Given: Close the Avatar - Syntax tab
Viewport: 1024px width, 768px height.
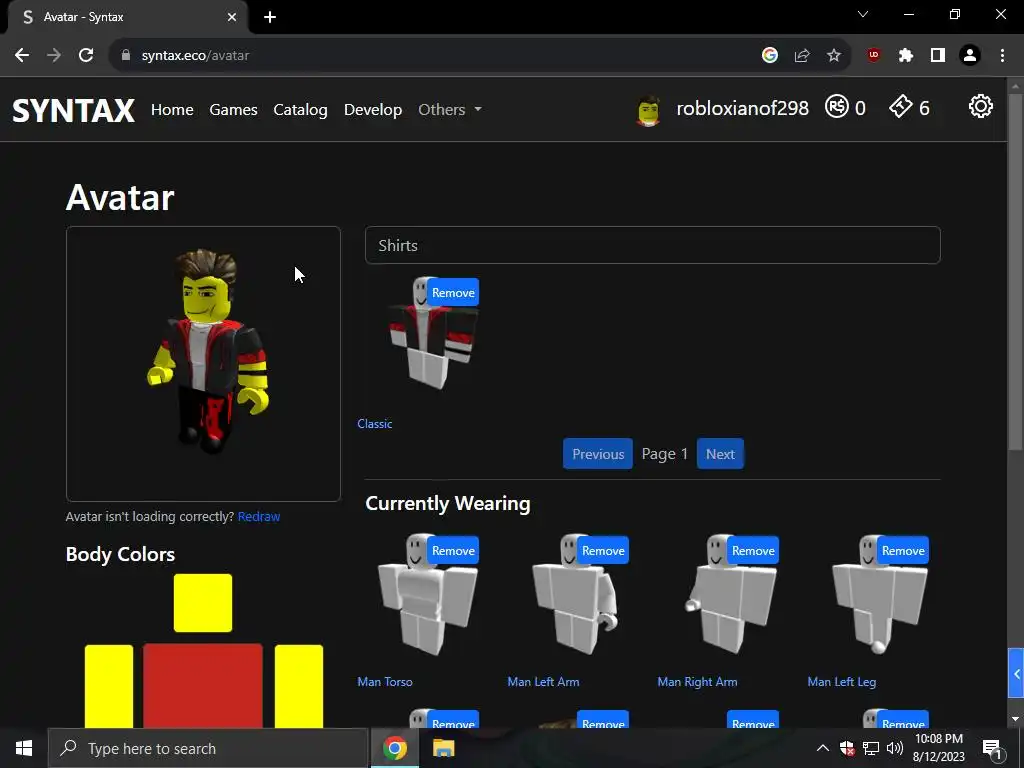Looking at the screenshot, I should [232, 17].
